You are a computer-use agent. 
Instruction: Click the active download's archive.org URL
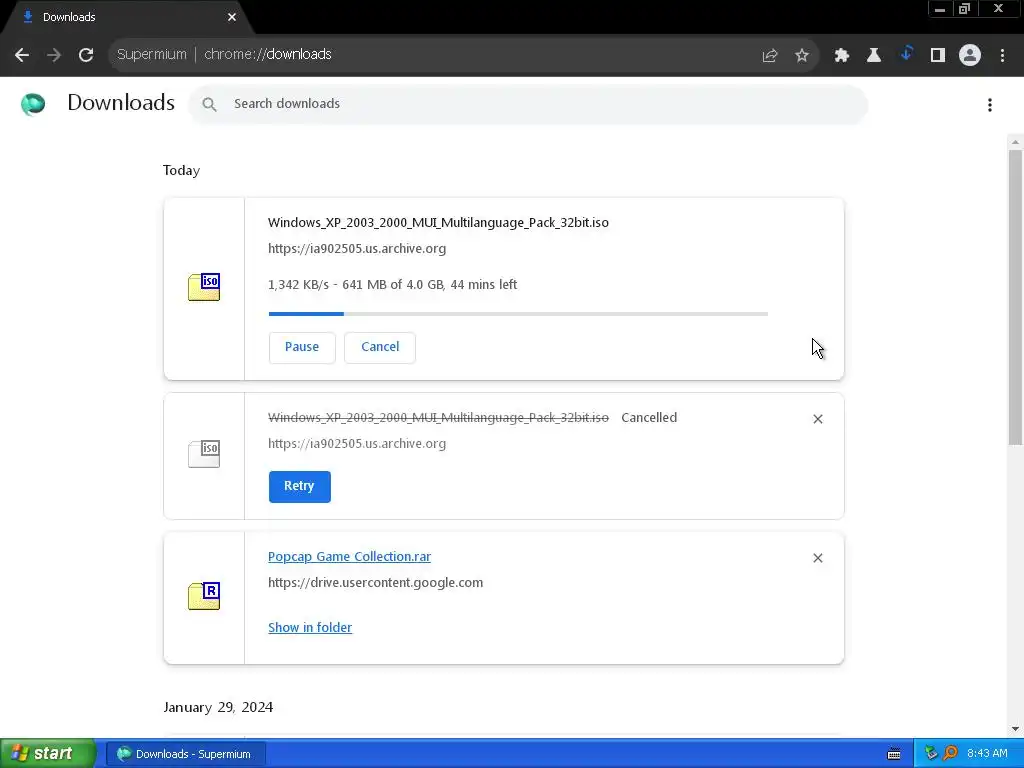click(x=357, y=249)
